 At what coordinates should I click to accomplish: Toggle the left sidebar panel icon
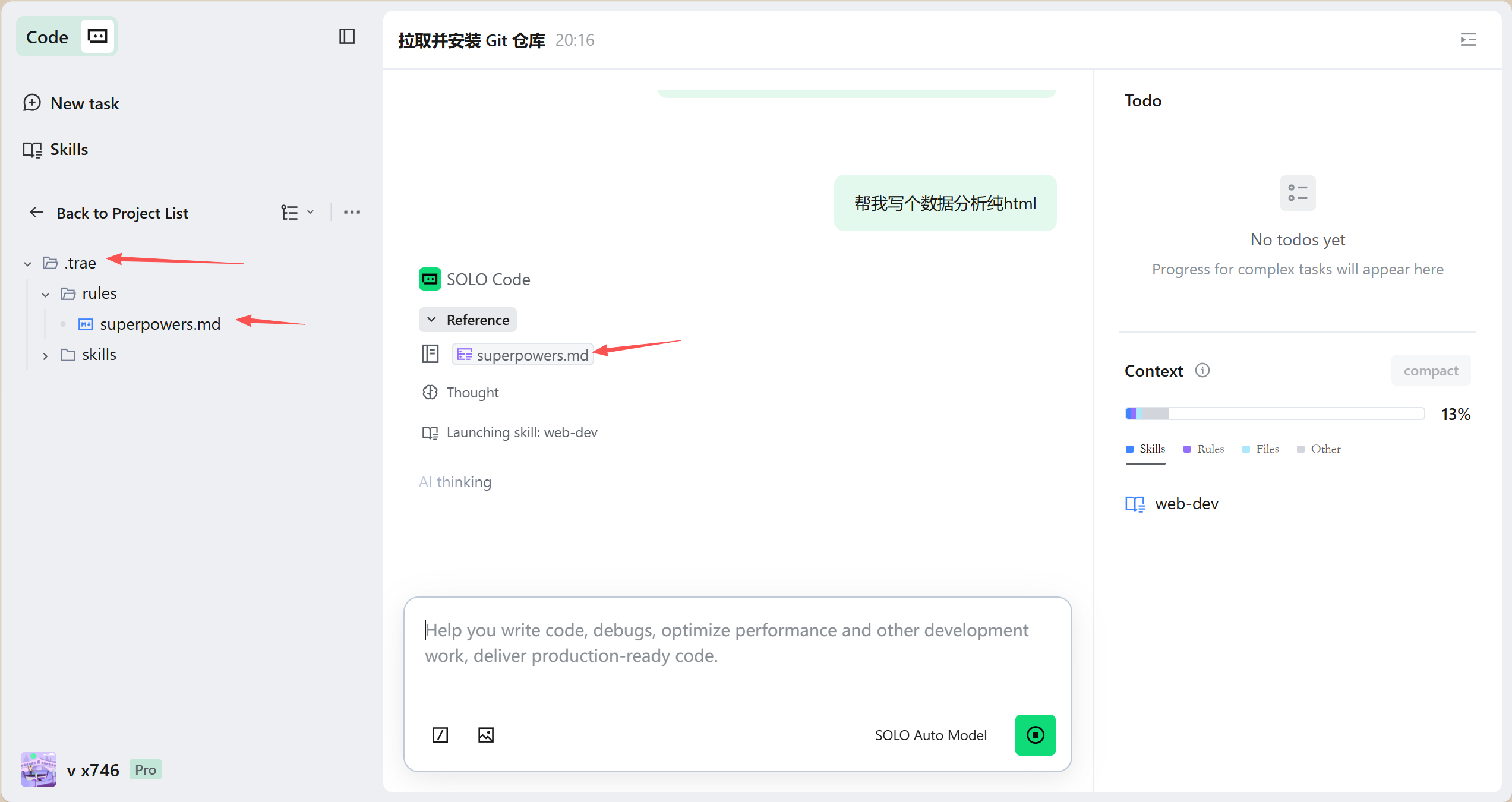[x=347, y=37]
